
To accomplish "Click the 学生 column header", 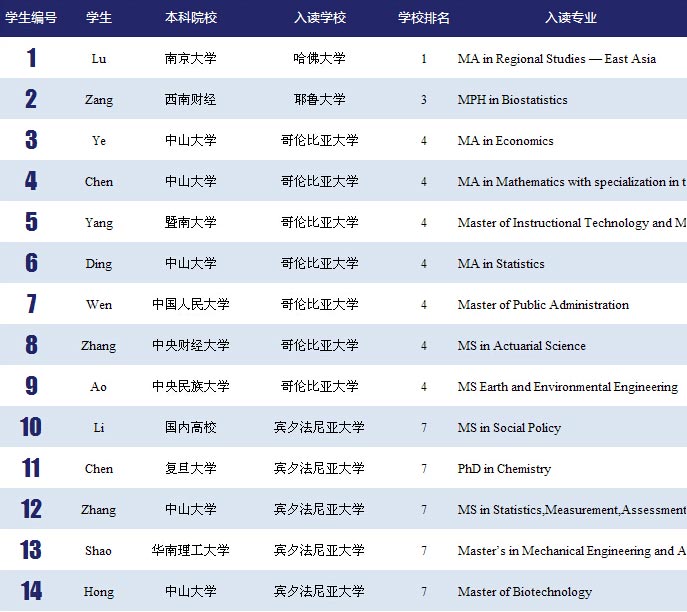I will tap(99, 18).
